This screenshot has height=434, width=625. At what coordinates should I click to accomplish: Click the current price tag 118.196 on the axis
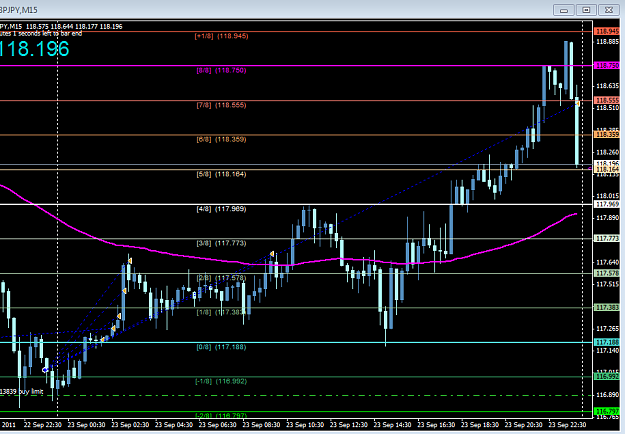pyautogui.click(x=607, y=163)
